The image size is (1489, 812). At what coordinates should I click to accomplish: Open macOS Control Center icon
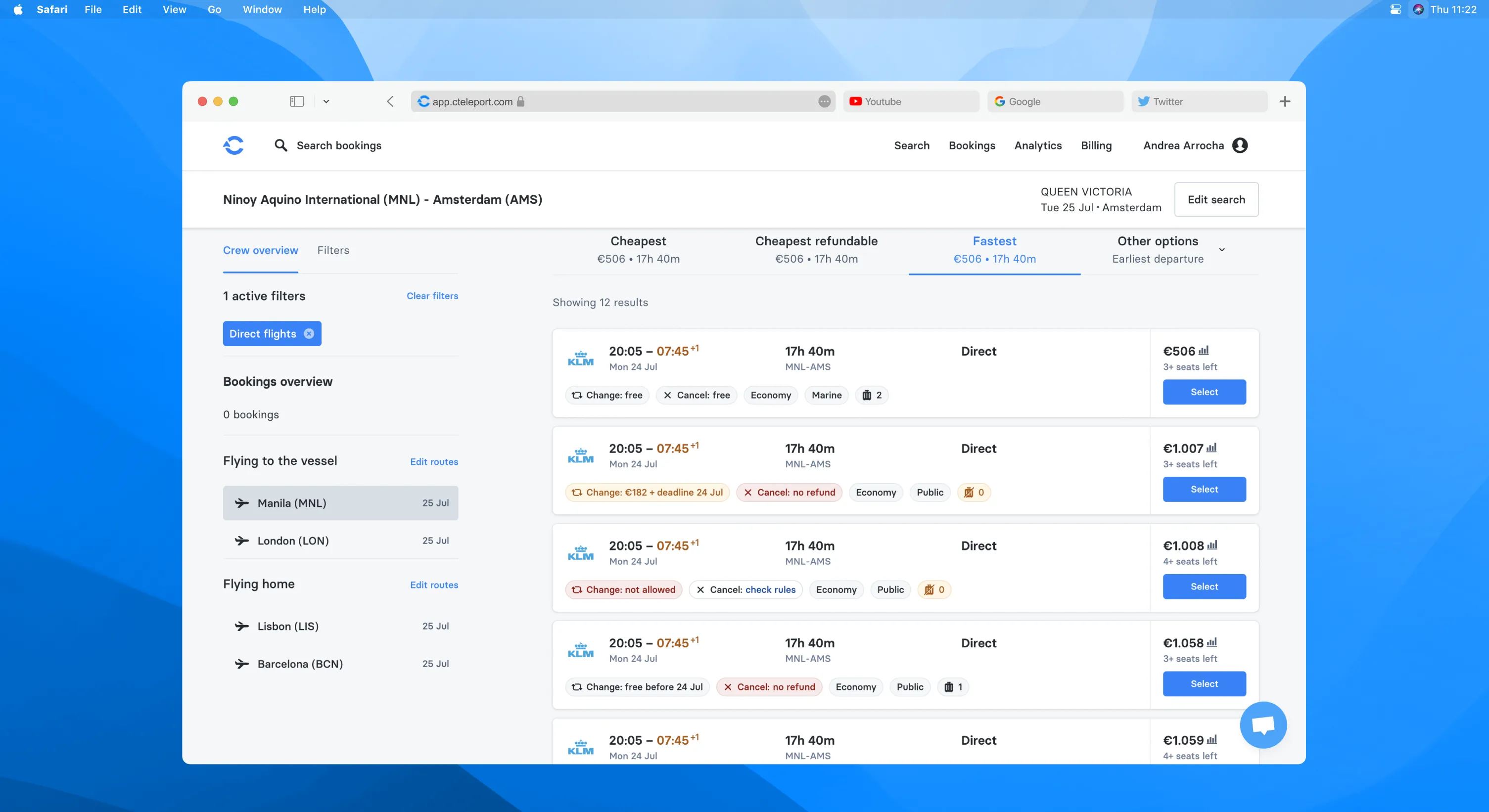coord(1396,9)
